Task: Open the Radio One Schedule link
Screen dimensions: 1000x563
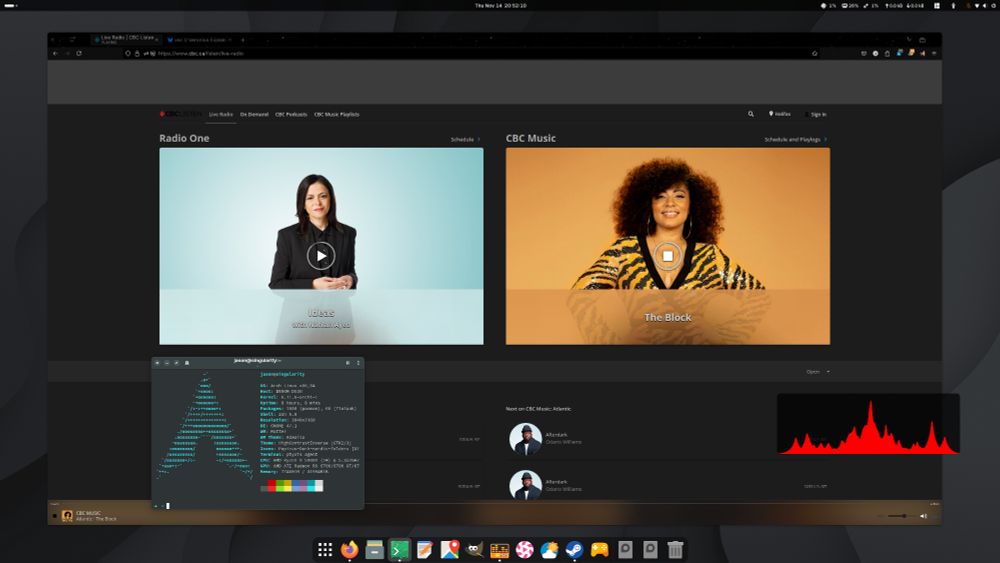Action: point(464,139)
